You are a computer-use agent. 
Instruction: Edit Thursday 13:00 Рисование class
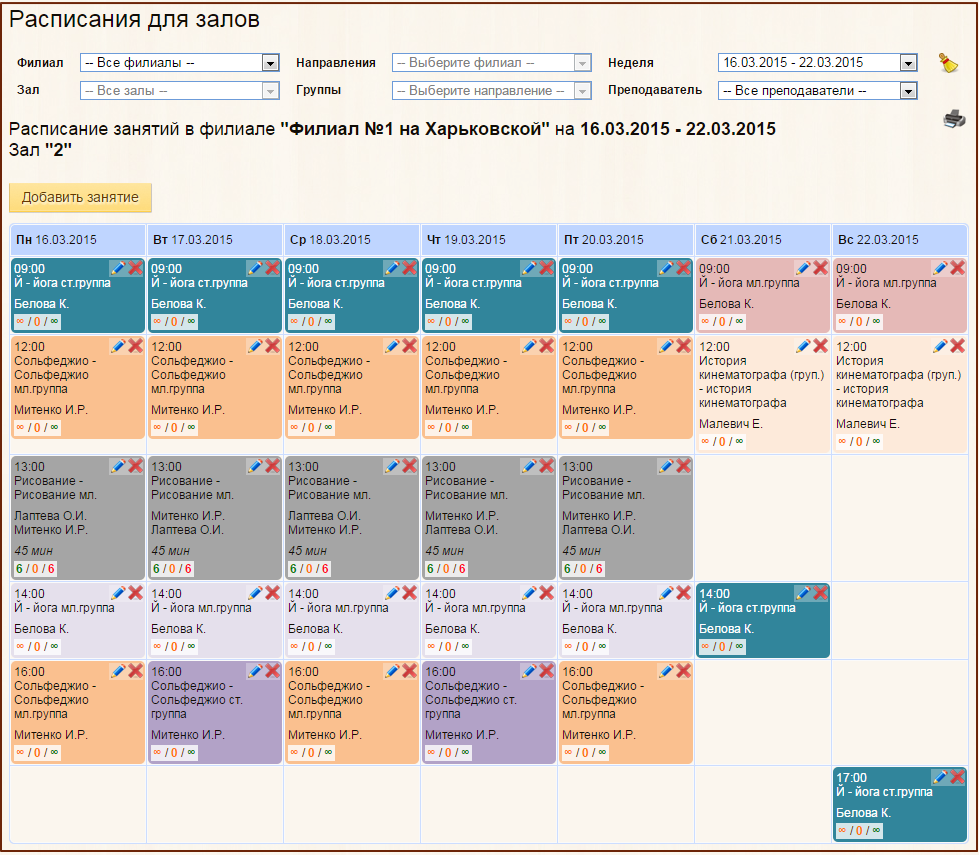tap(529, 466)
